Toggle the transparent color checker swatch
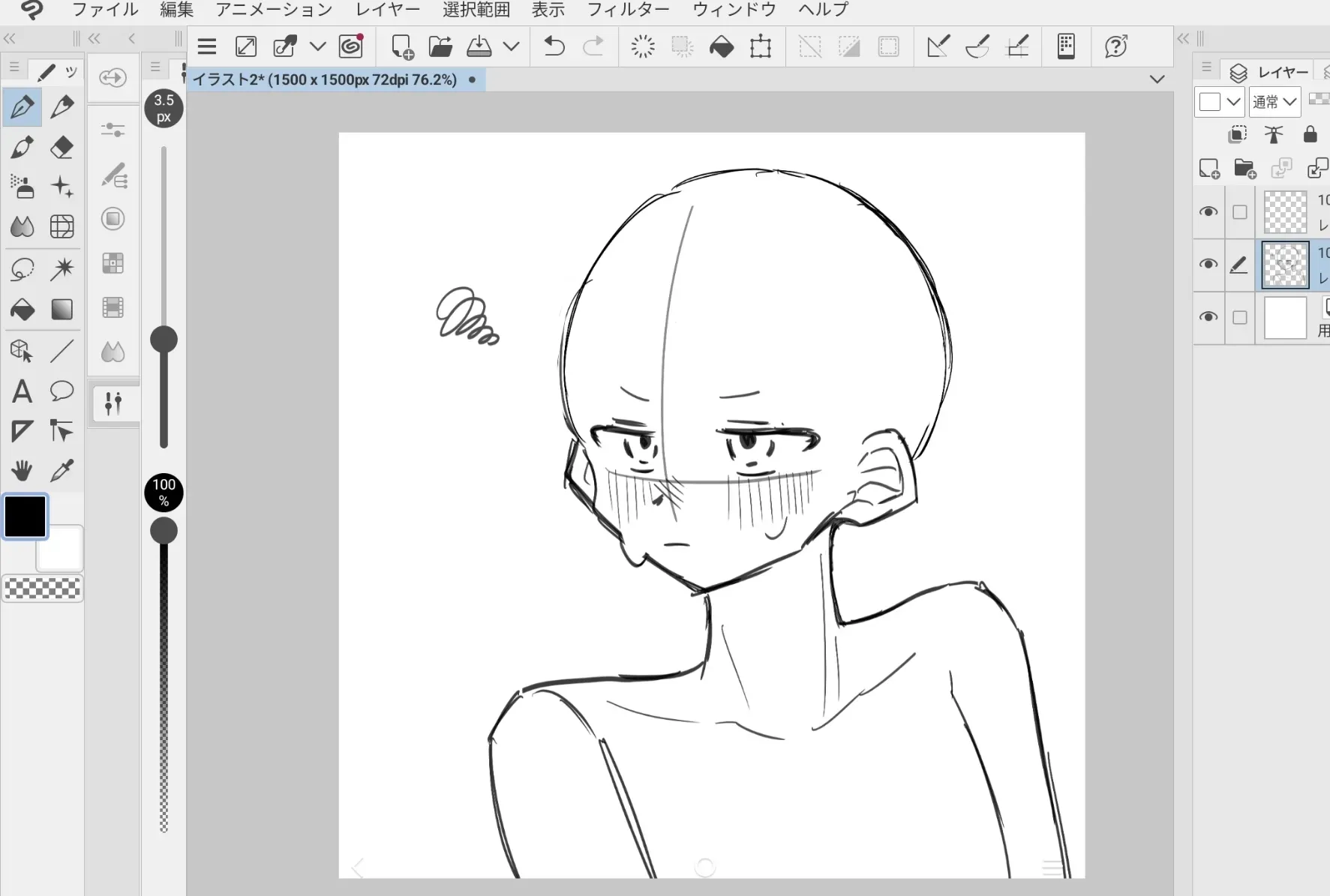The image size is (1330, 896). pyautogui.click(x=43, y=589)
